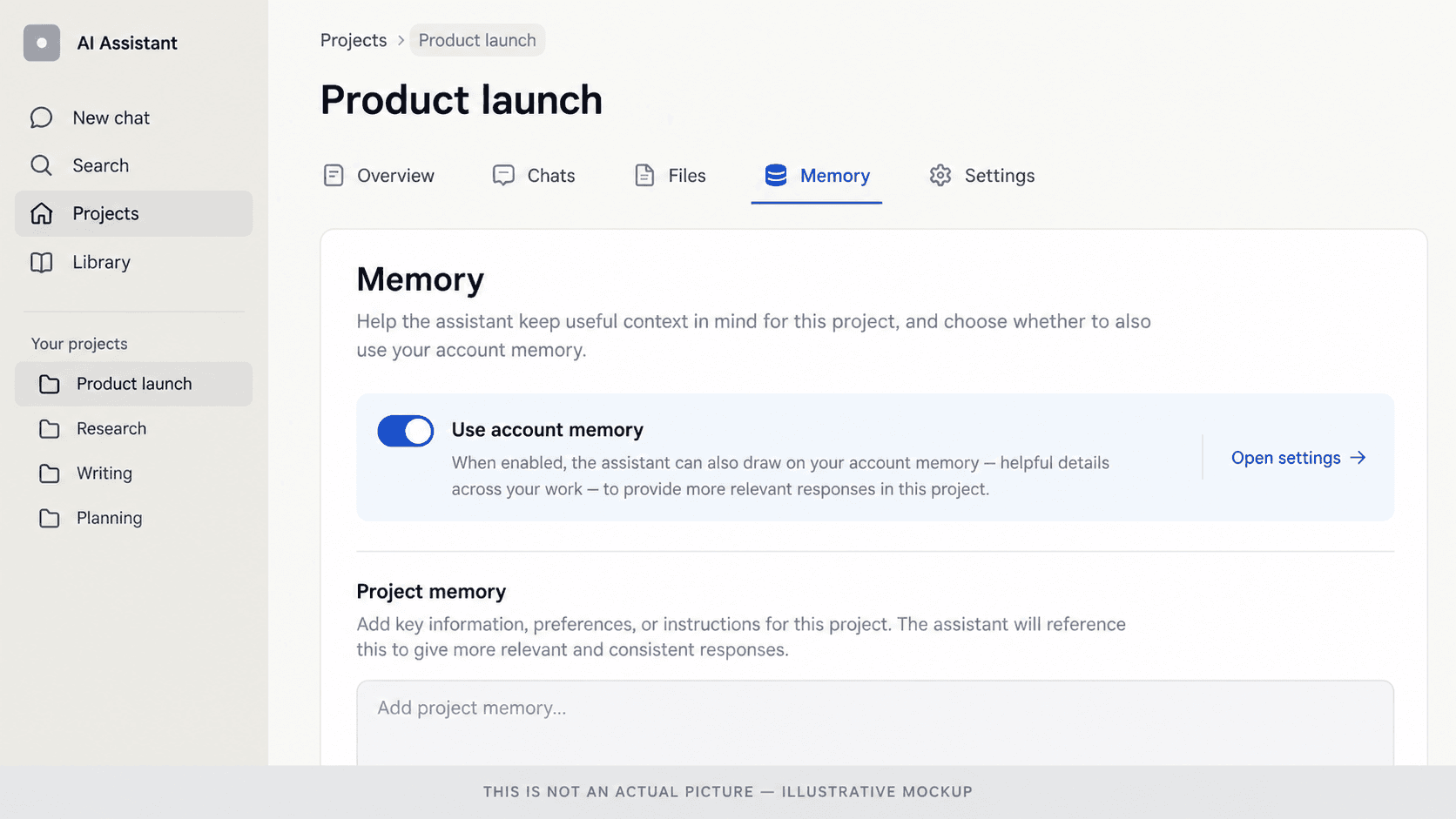The width and height of the screenshot is (1456, 819).
Task: Click the Library book icon
Action: coord(41,262)
